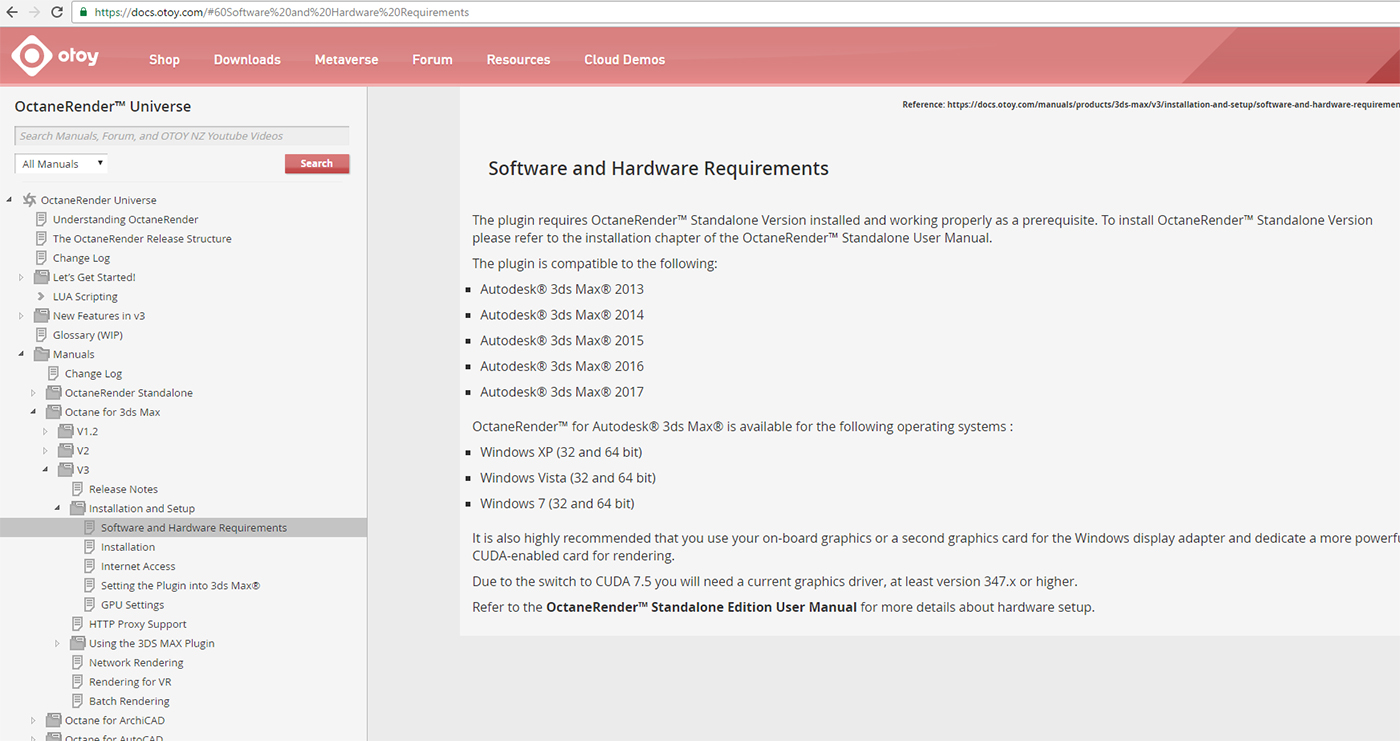Open the Downloads menu item
Screen dimensions: 1400x741
(247, 60)
